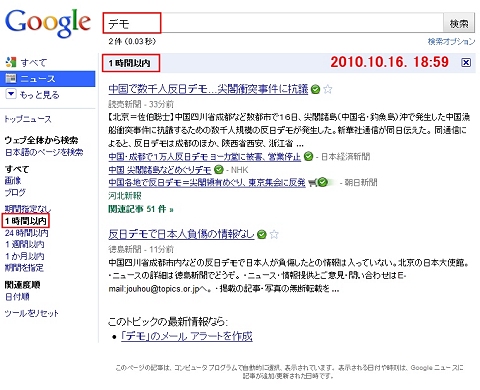The width and height of the screenshot is (480, 390).
Task: Click the Google logo
Action: click(48, 23)
